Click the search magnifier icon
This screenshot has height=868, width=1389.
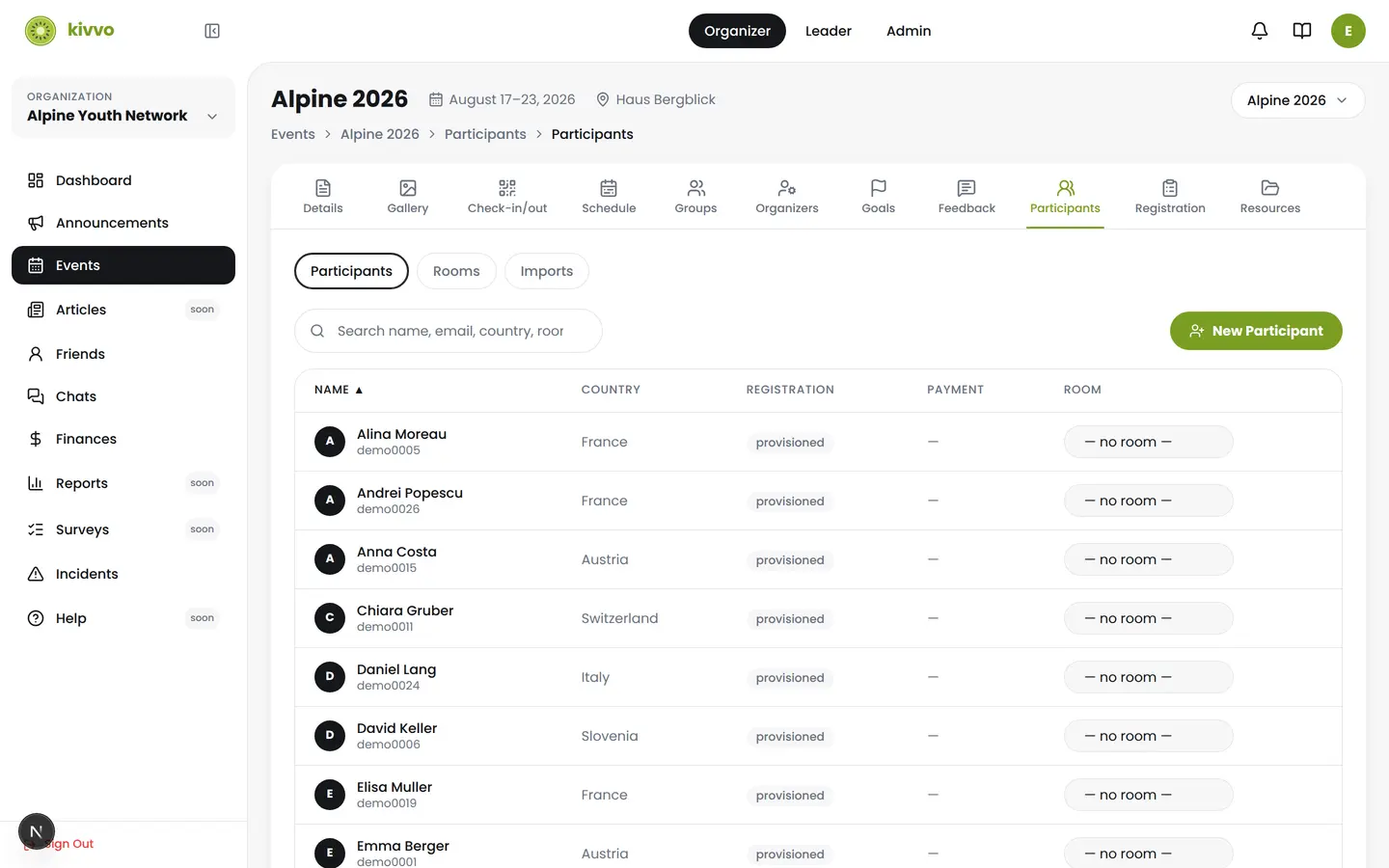[x=317, y=331]
